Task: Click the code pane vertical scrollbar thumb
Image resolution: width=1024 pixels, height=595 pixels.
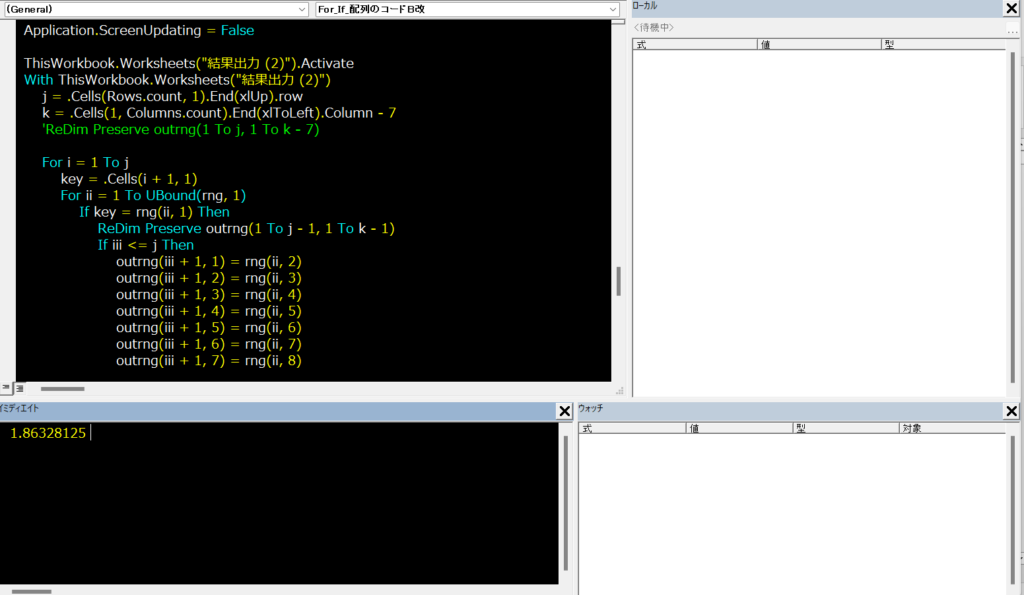Action: tap(618, 281)
